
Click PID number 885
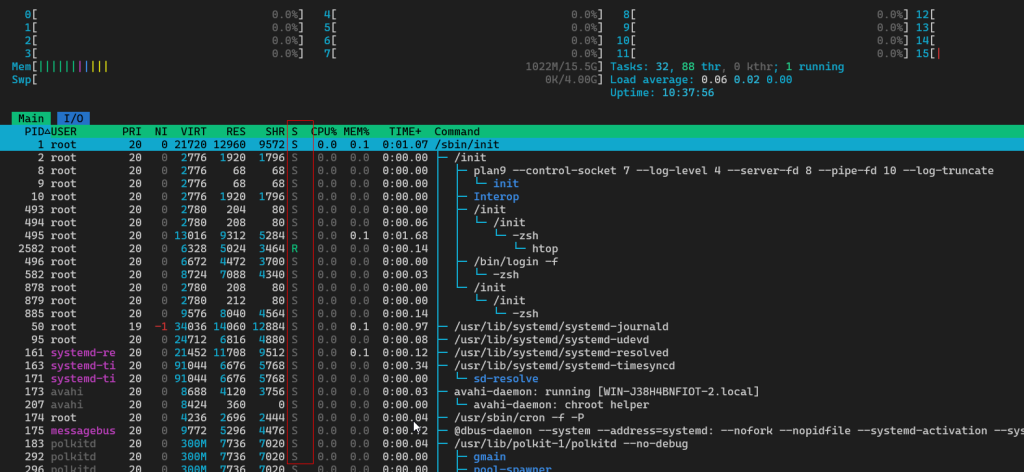[x=34, y=313]
